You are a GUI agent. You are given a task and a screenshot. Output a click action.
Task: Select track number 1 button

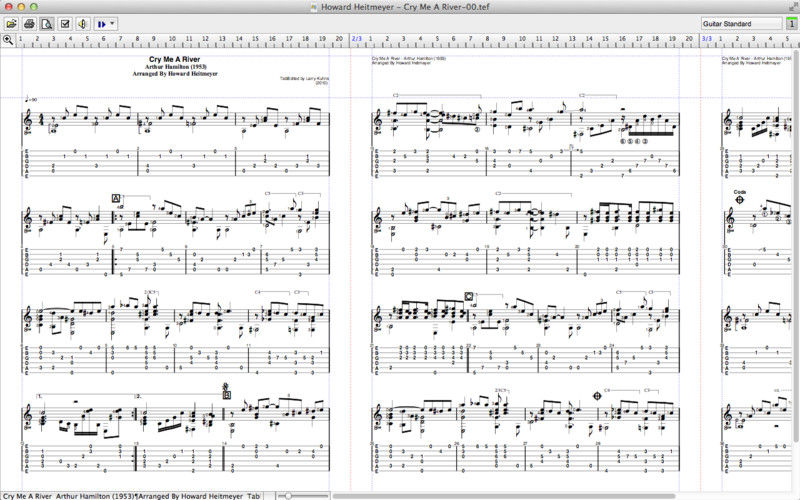coord(791,23)
